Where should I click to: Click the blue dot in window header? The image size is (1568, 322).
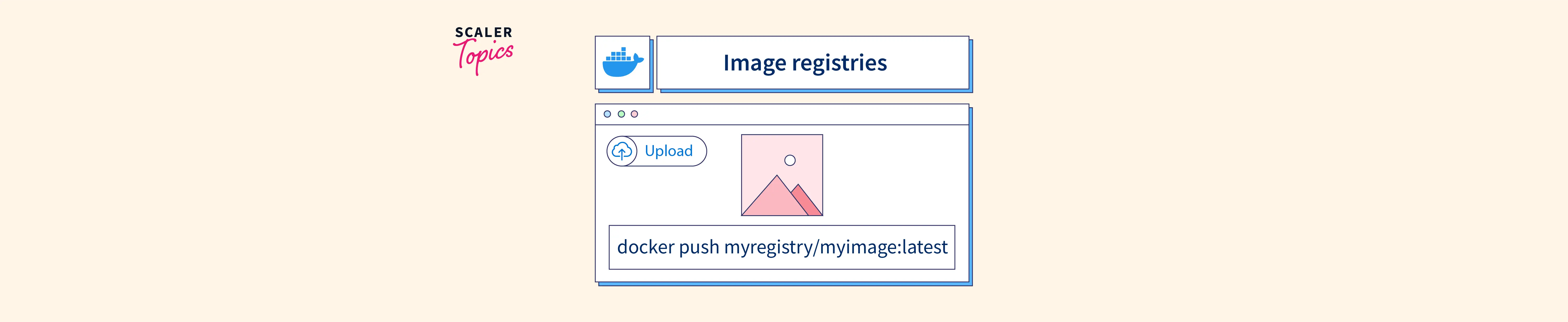tap(607, 114)
